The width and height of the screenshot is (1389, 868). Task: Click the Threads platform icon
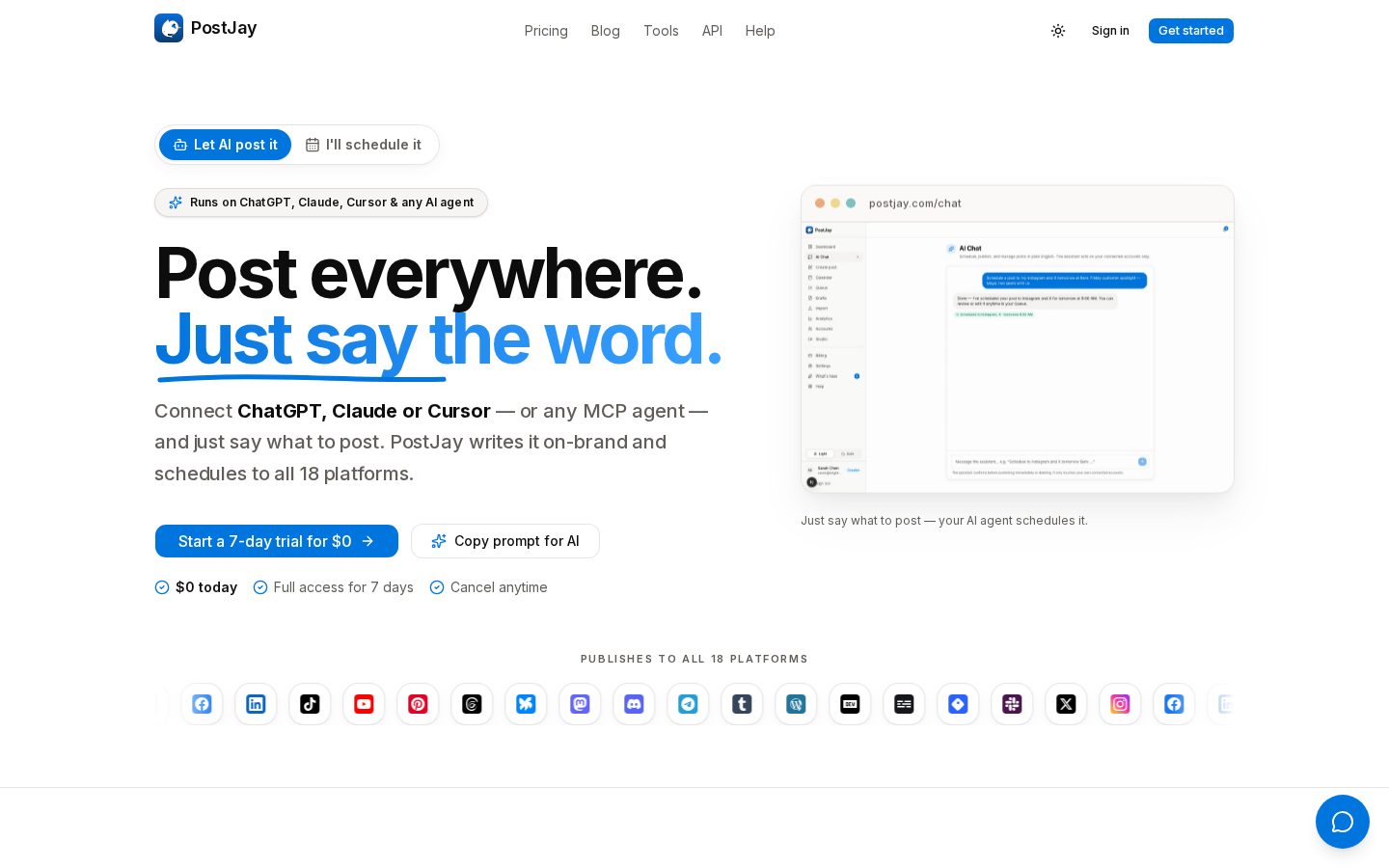472,704
